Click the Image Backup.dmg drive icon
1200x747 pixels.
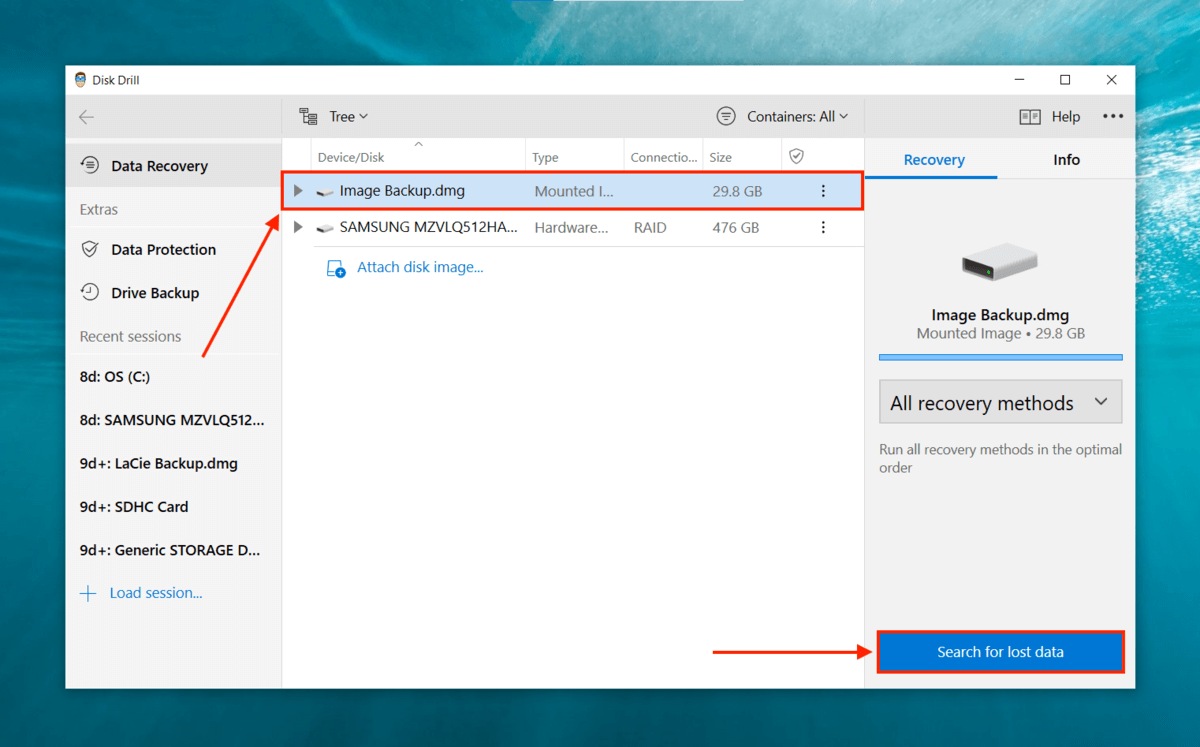coord(325,192)
